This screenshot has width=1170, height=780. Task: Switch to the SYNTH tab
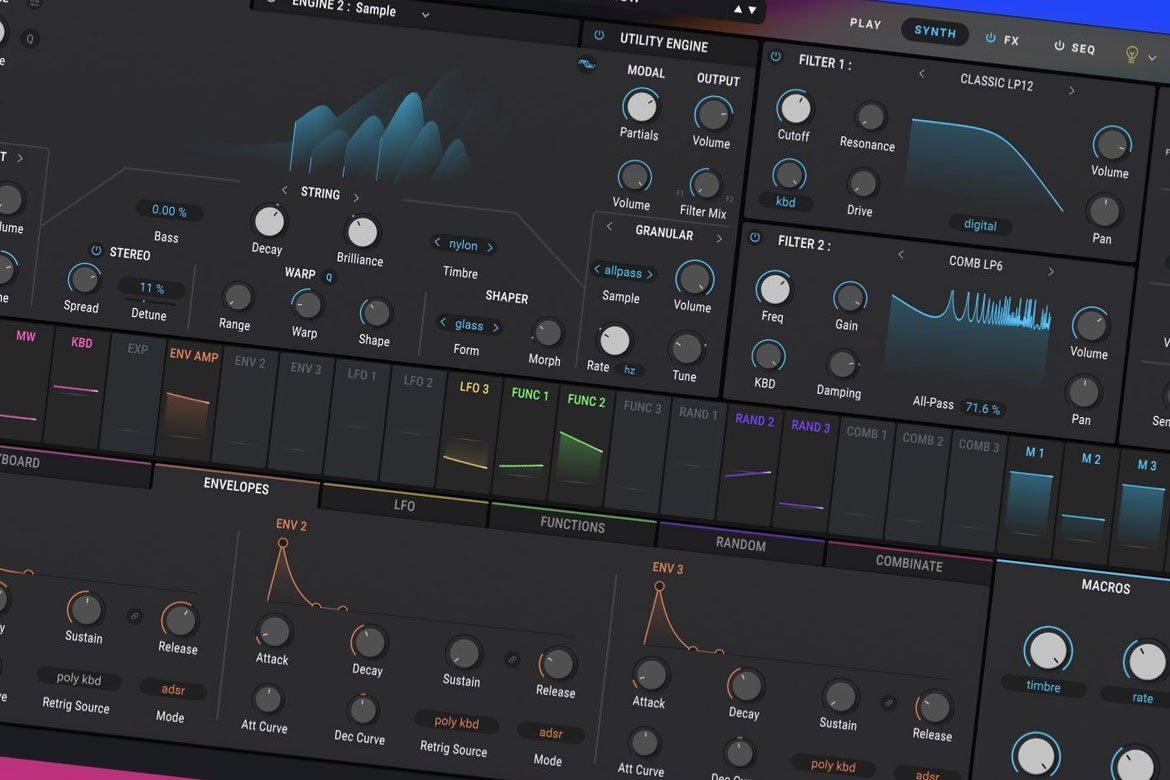point(935,31)
